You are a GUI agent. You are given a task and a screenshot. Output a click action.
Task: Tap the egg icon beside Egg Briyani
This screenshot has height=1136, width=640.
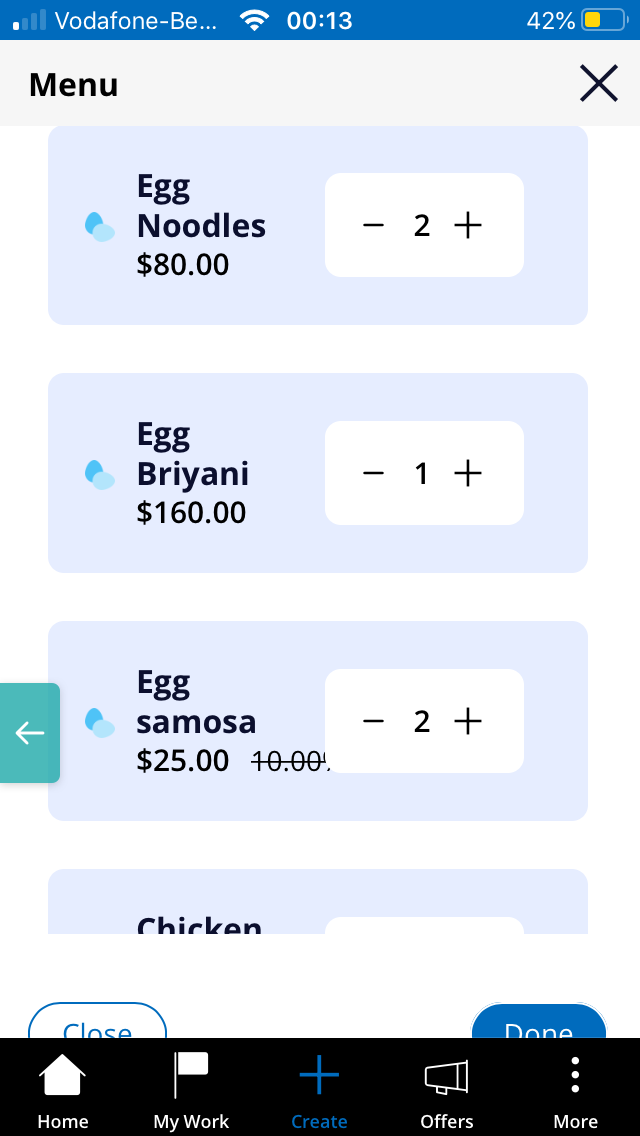(x=100, y=475)
